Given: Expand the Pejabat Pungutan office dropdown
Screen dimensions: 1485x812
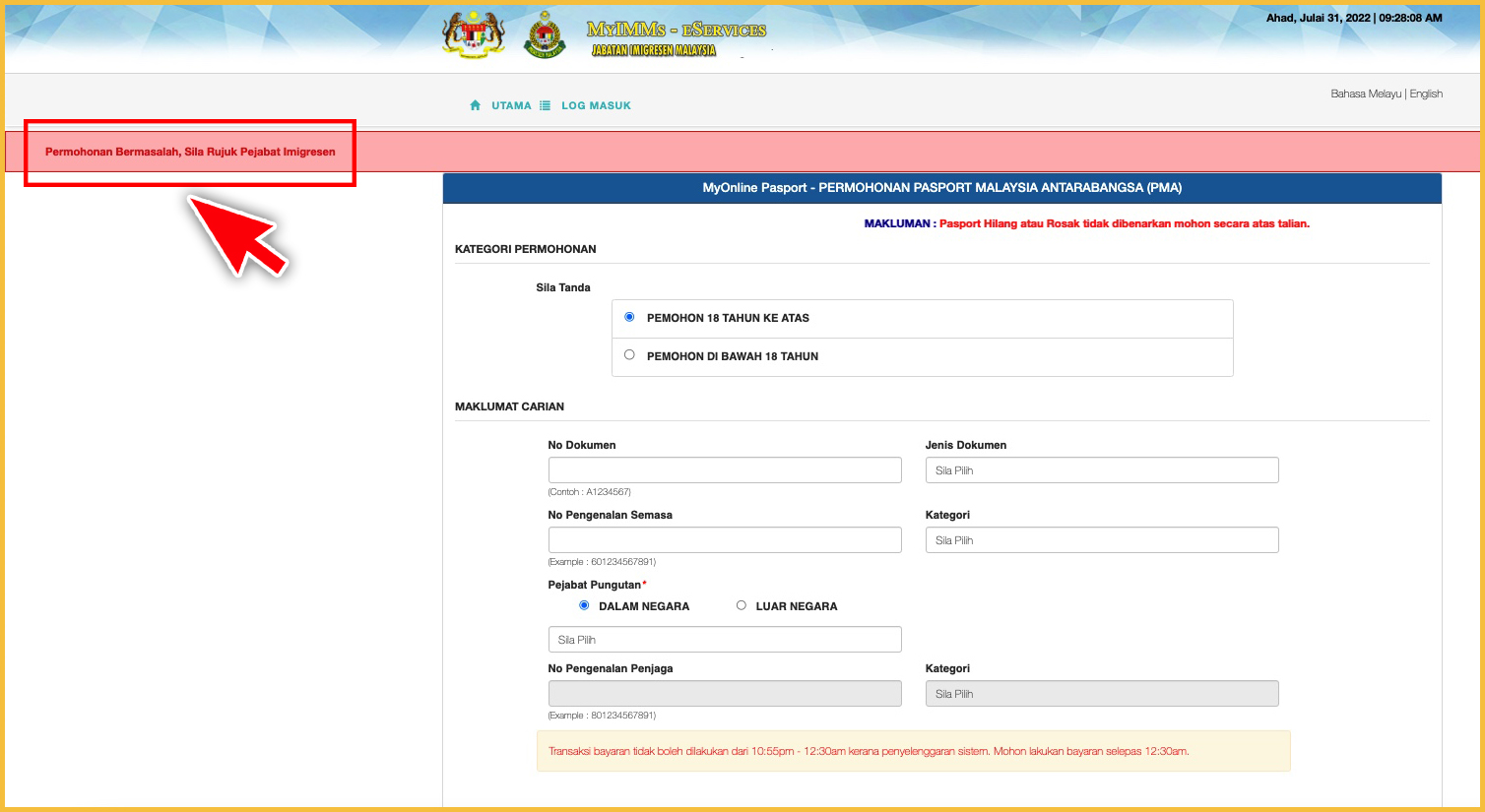Looking at the screenshot, I should pyautogui.click(x=724, y=640).
